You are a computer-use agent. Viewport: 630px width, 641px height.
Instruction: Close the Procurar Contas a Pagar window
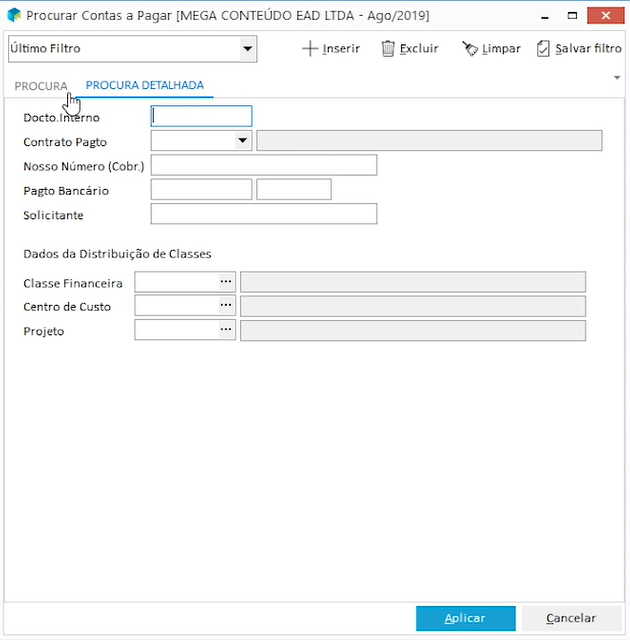tap(605, 16)
